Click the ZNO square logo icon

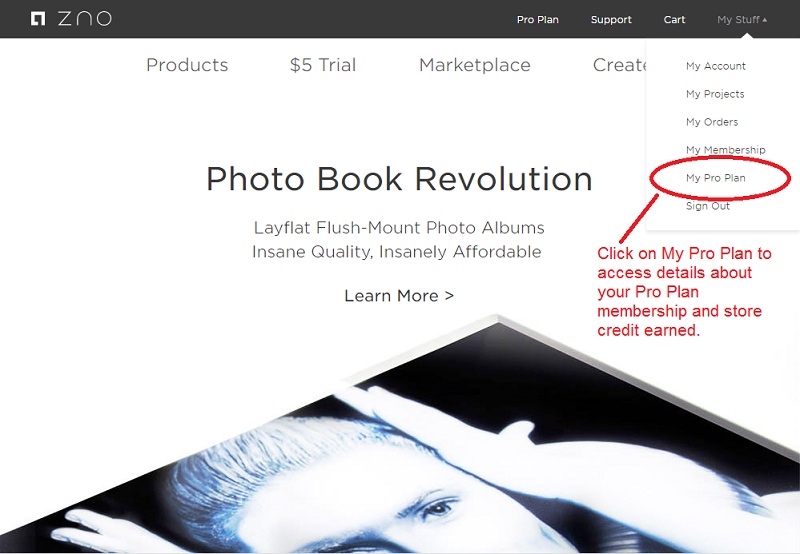pyautogui.click(x=38, y=19)
